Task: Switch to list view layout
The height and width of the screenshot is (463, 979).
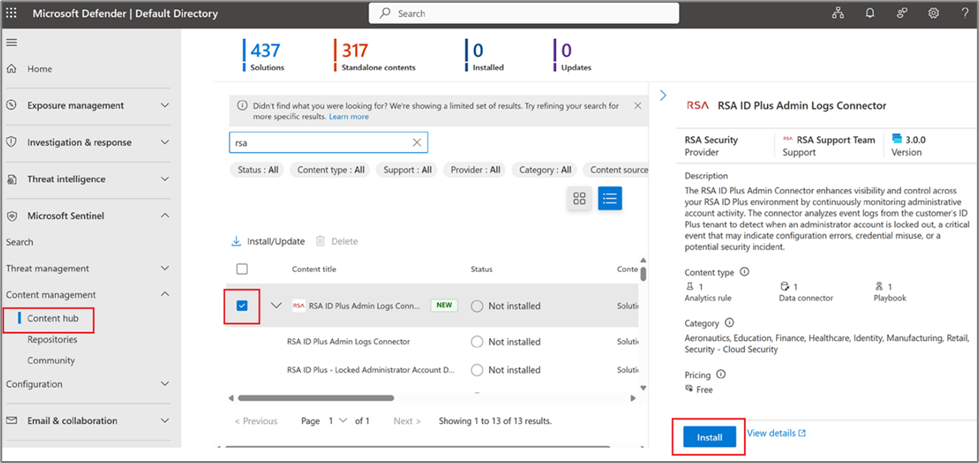Action: click(609, 199)
